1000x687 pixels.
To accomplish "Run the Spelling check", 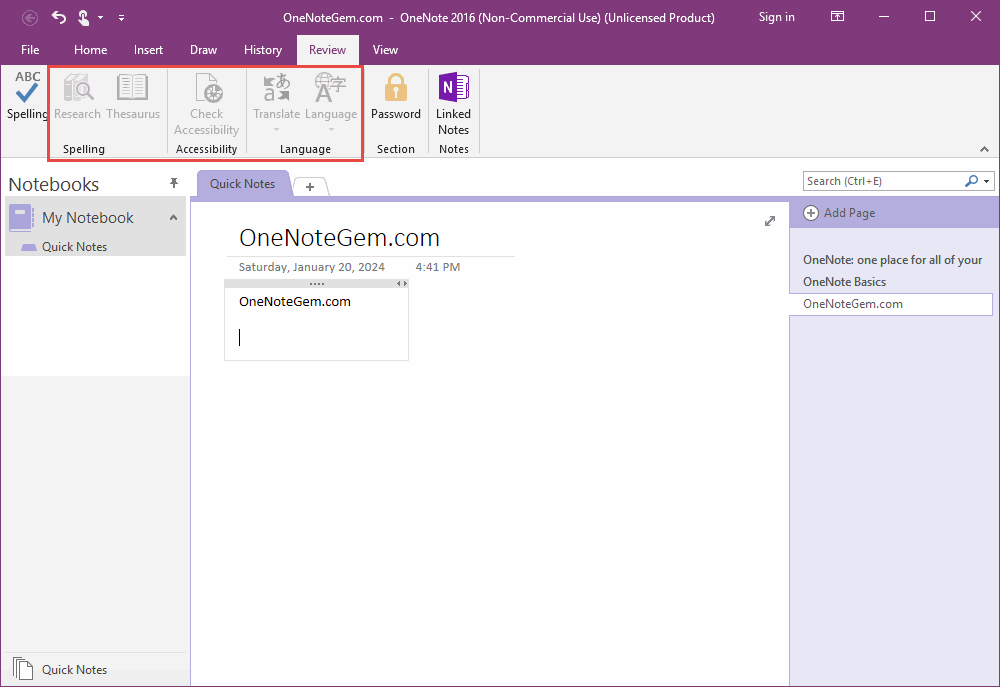I will (x=26, y=96).
